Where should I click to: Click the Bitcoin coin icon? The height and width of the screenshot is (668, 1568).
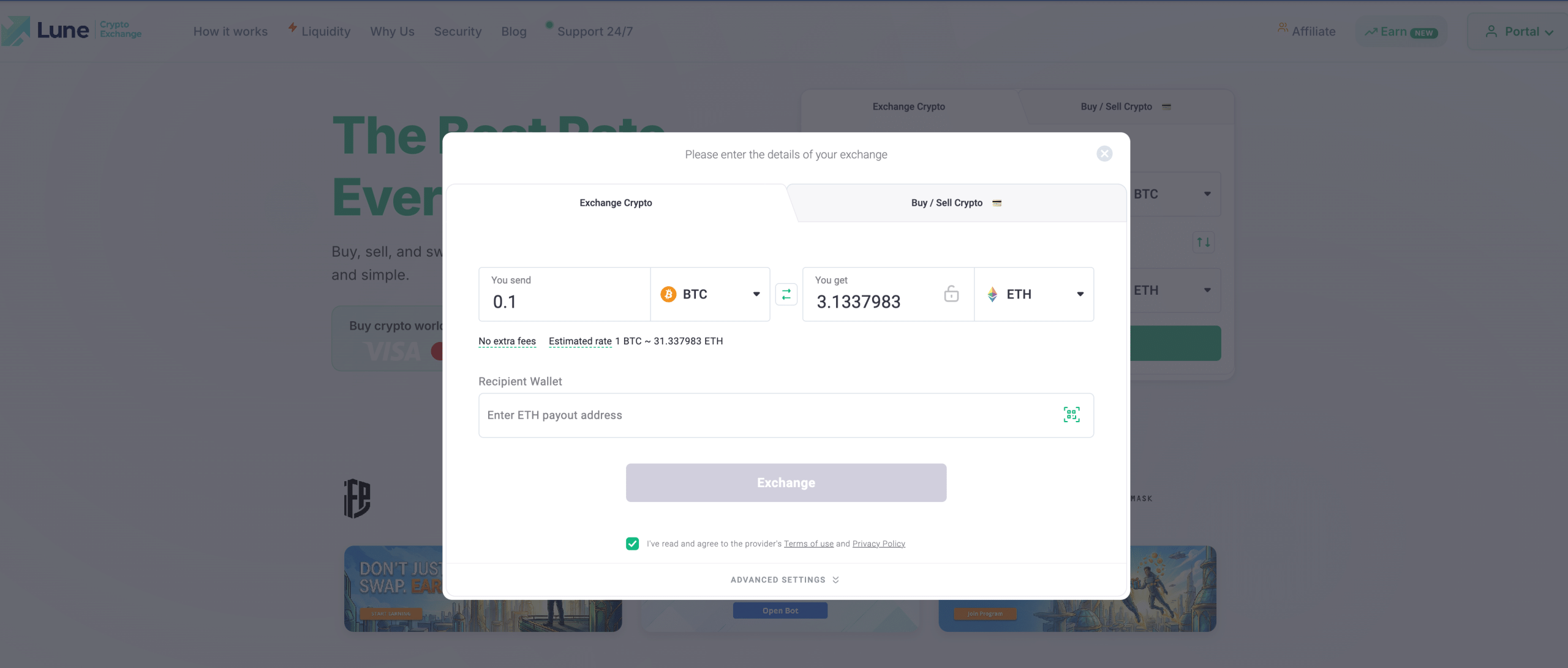[x=668, y=295]
